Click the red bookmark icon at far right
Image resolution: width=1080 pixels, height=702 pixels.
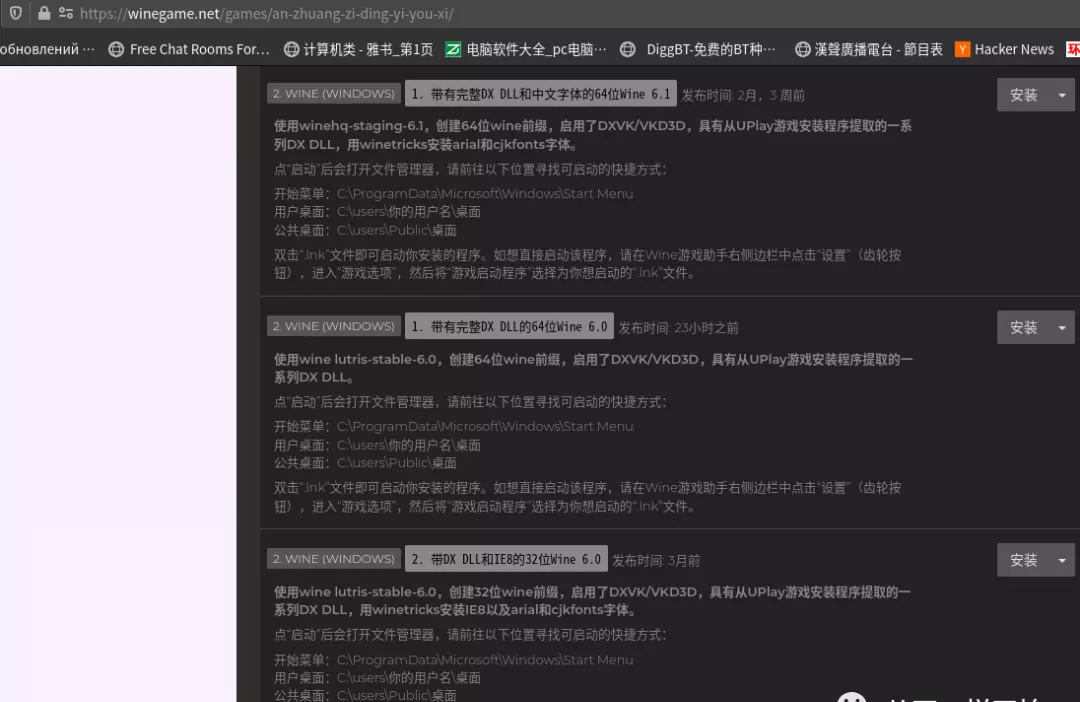1073,49
